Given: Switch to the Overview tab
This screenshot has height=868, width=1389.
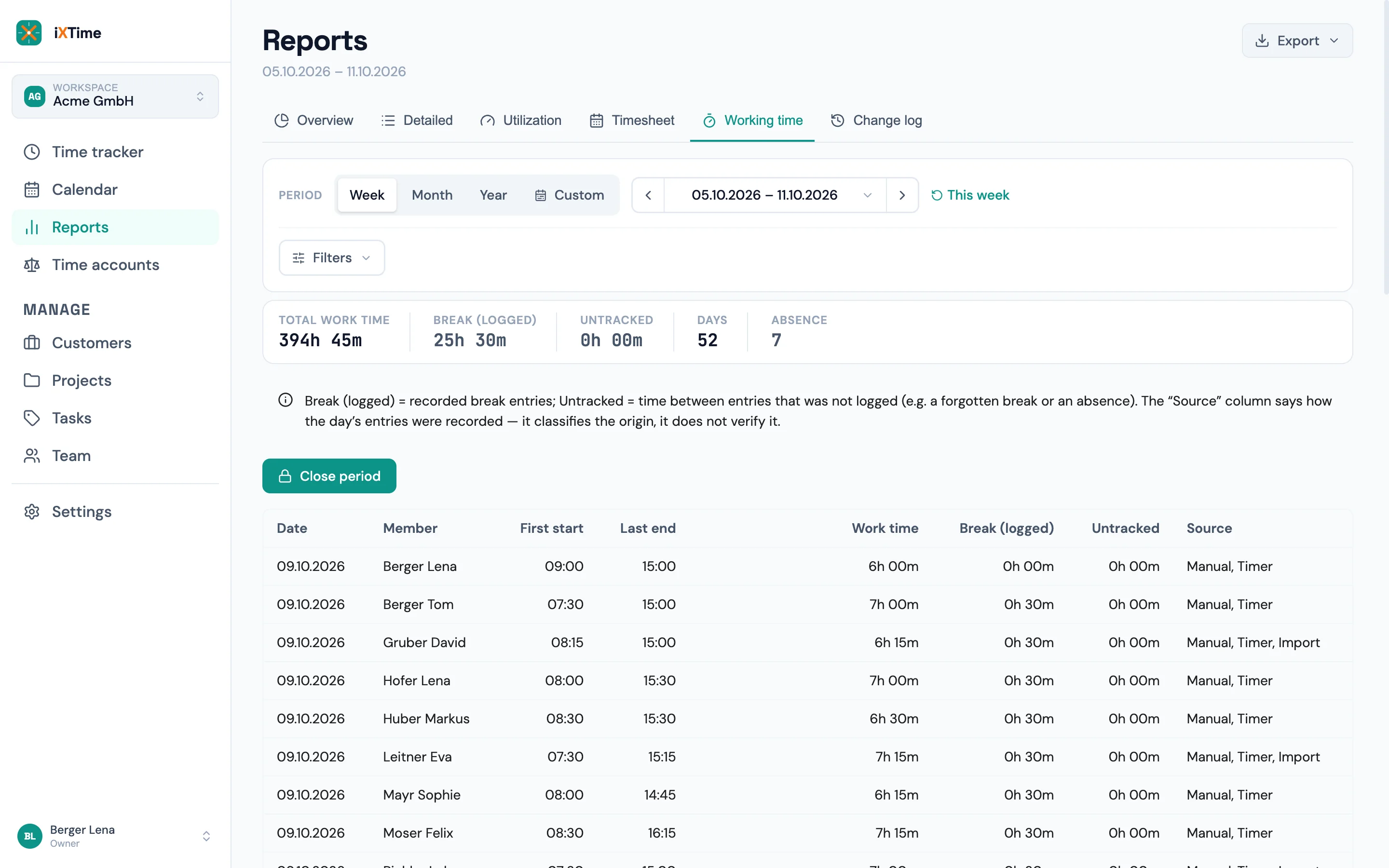Looking at the screenshot, I should (x=313, y=121).
